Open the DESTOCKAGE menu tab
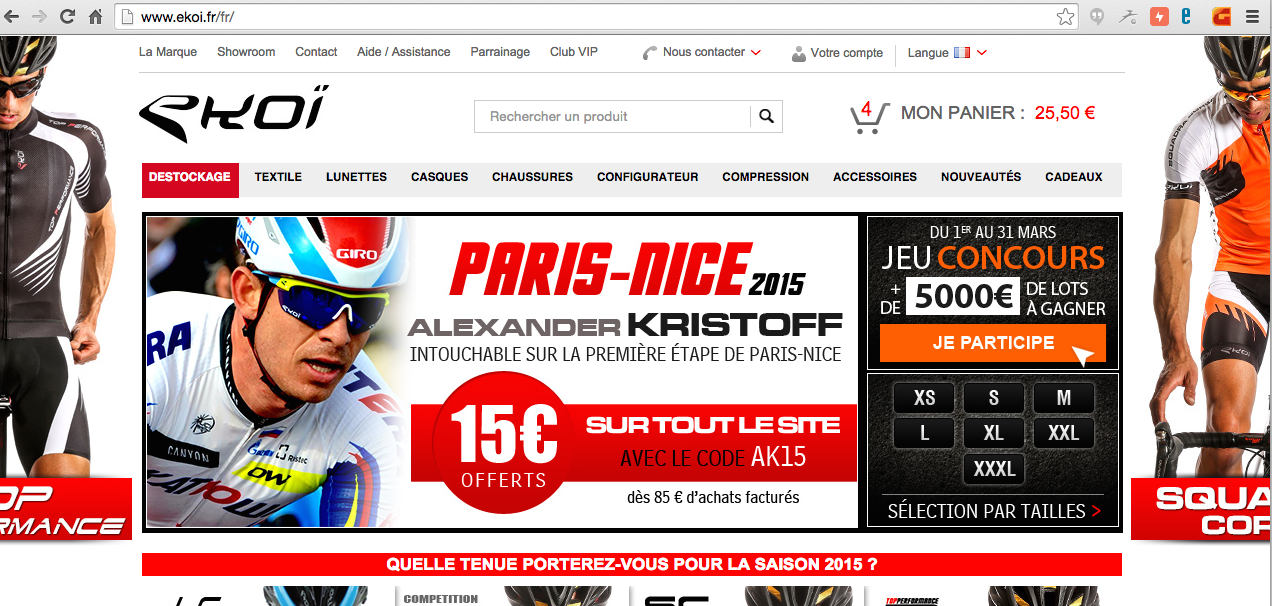 click(x=190, y=179)
